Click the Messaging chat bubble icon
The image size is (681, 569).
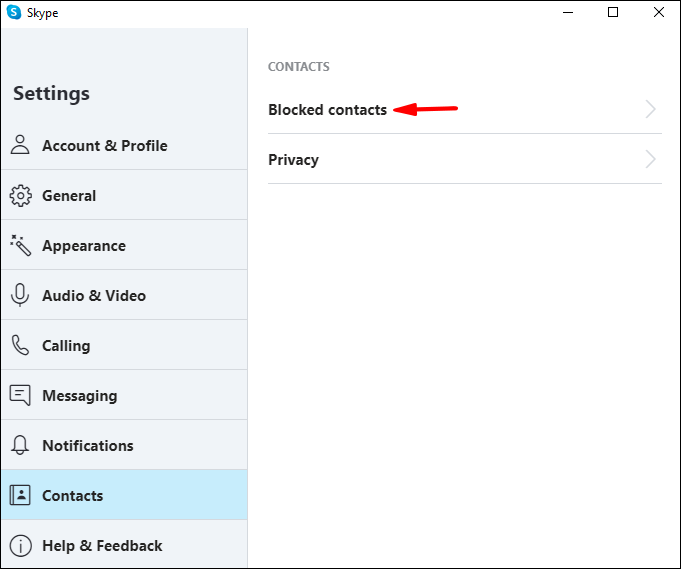tap(20, 395)
